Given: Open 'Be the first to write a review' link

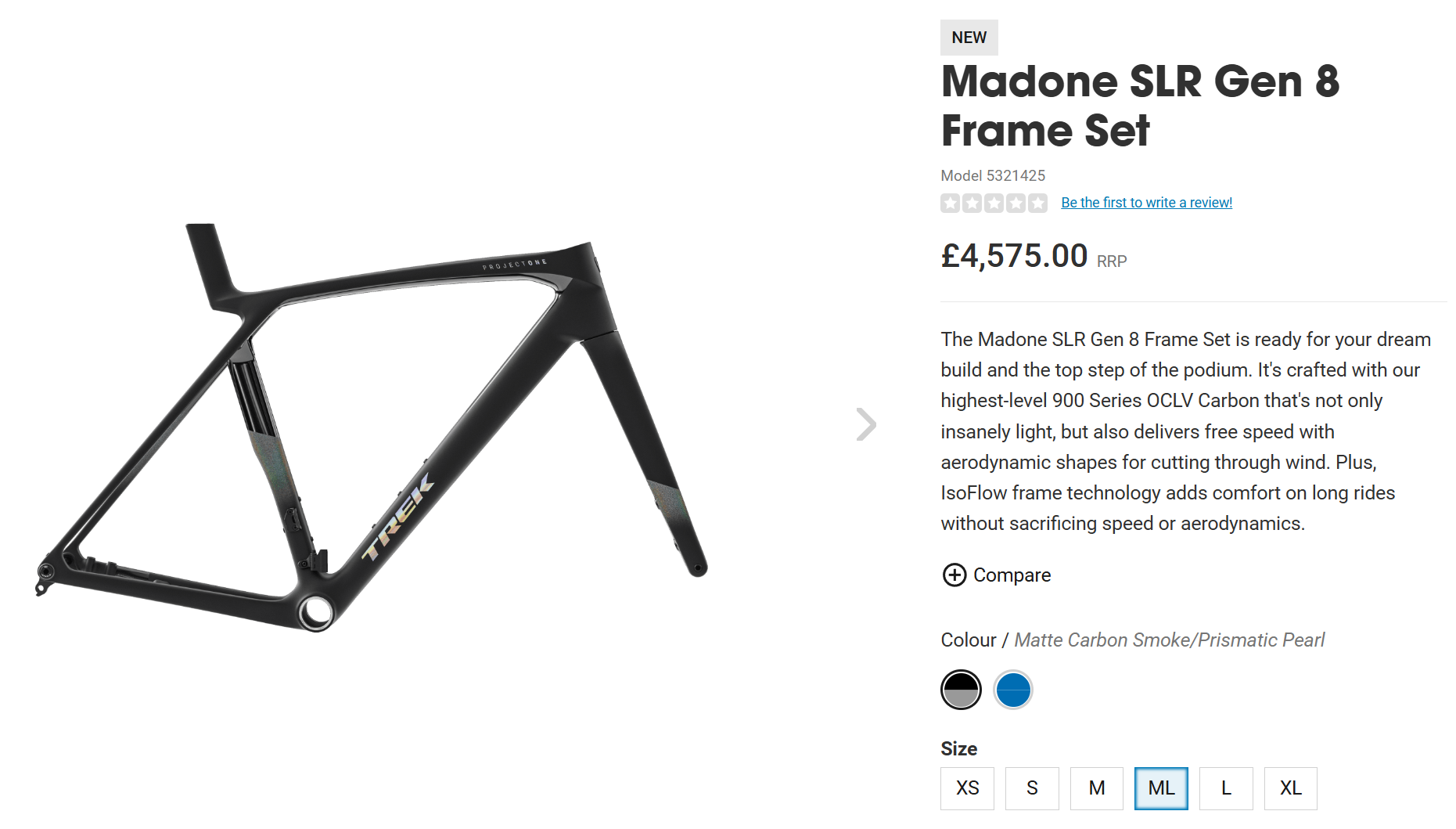Looking at the screenshot, I should point(1146,203).
